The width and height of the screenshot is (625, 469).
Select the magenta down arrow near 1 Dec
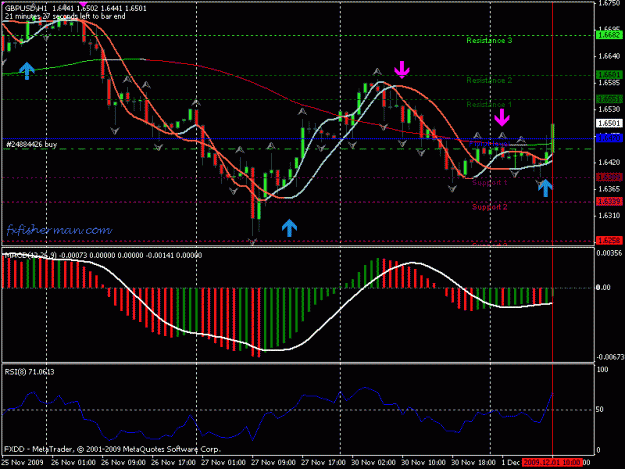[502, 118]
